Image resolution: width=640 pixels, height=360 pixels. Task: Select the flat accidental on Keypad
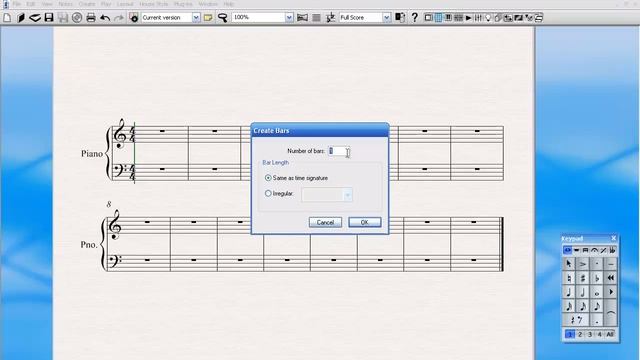point(596,278)
